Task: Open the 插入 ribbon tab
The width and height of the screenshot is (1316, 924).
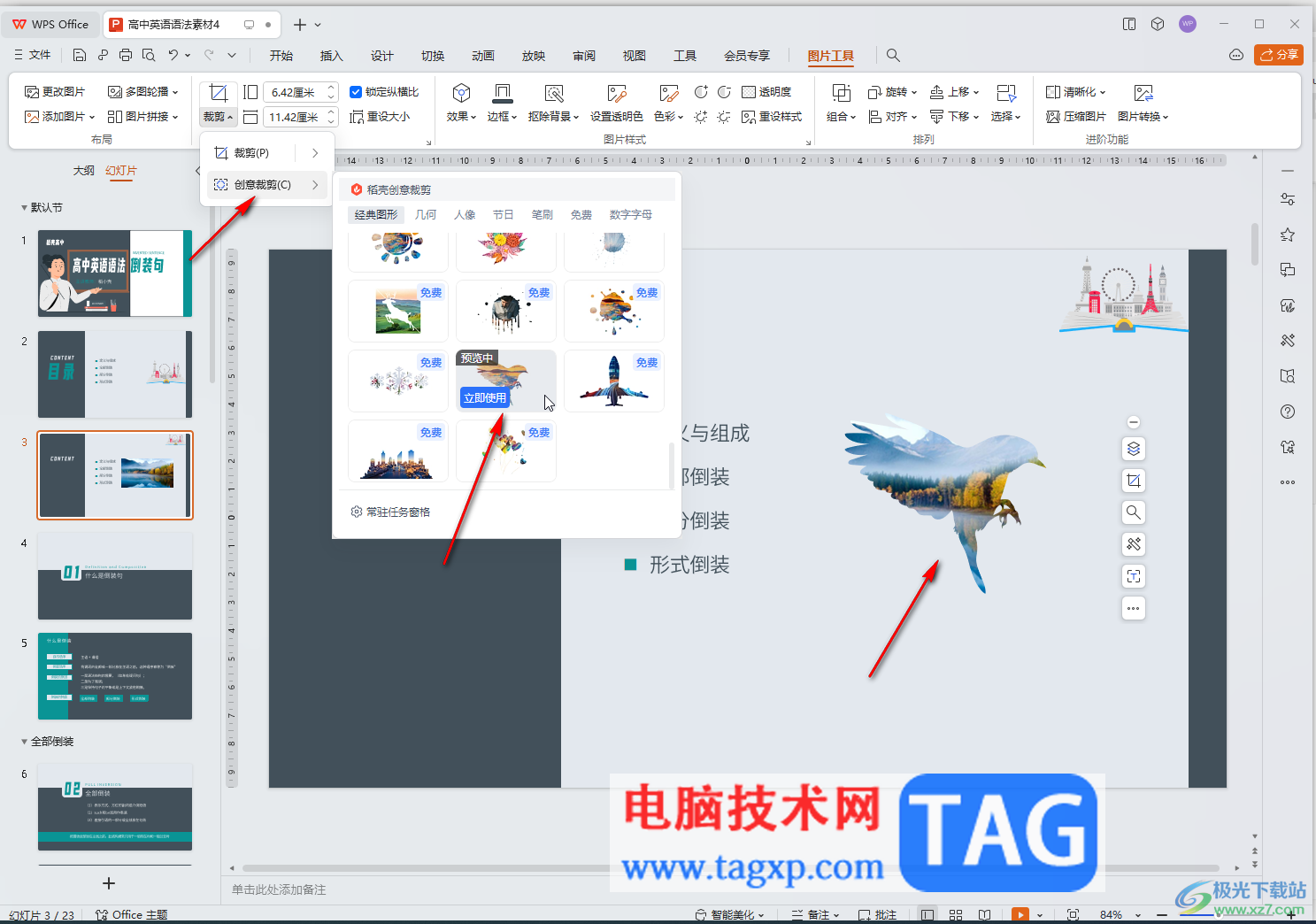Action: pyautogui.click(x=331, y=56)
